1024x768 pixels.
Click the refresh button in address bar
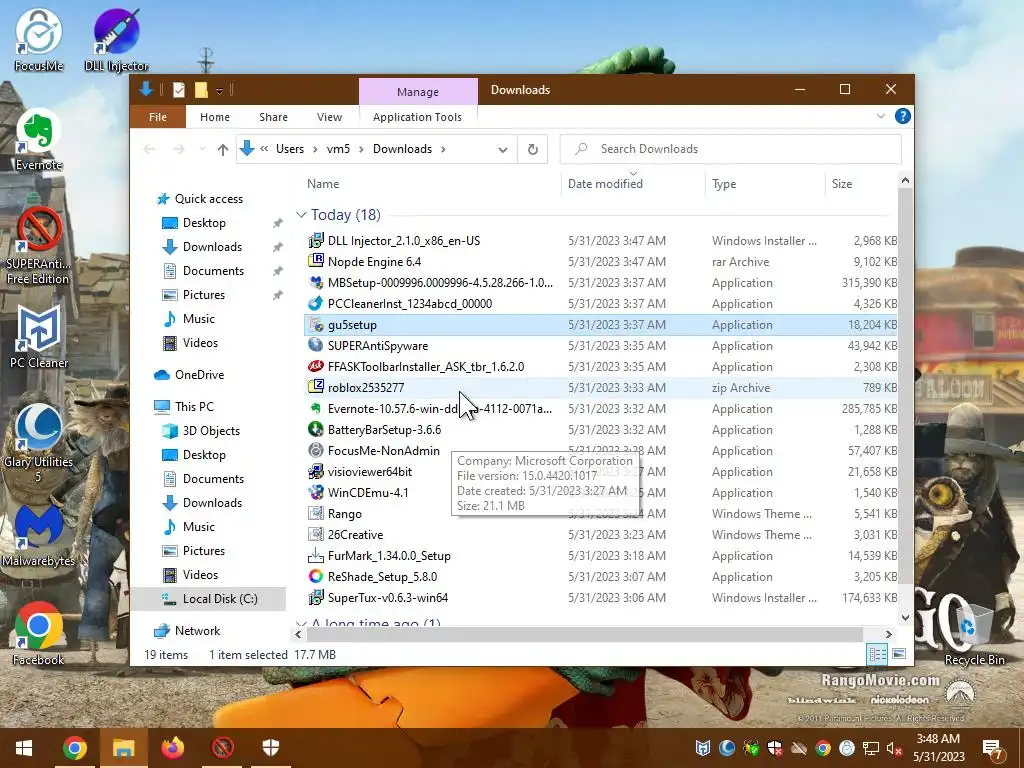coord(533,149)
